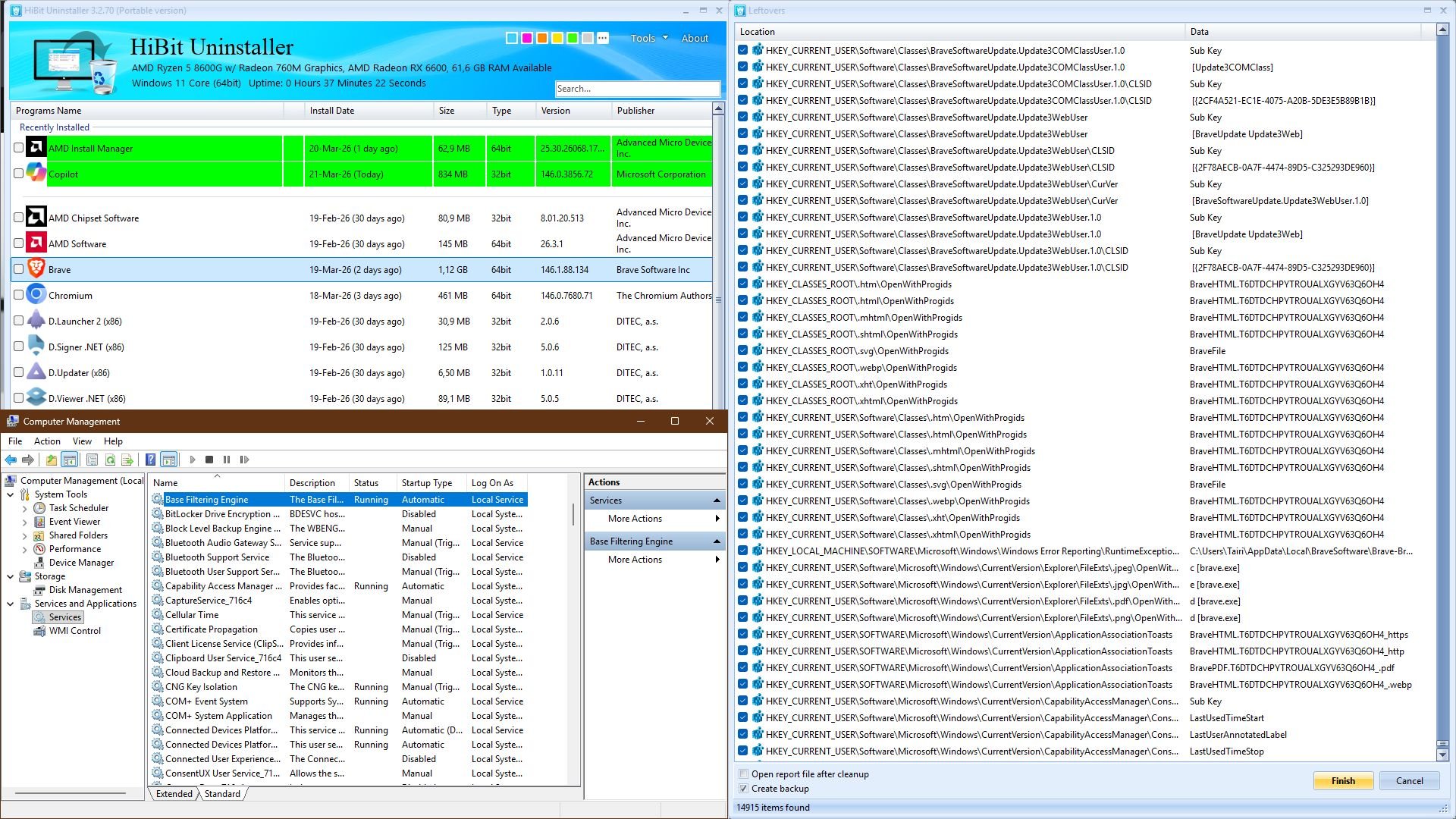
Task: Tick the checkbox for D.Signer .NET (x86)
Action: pos(19,347)
